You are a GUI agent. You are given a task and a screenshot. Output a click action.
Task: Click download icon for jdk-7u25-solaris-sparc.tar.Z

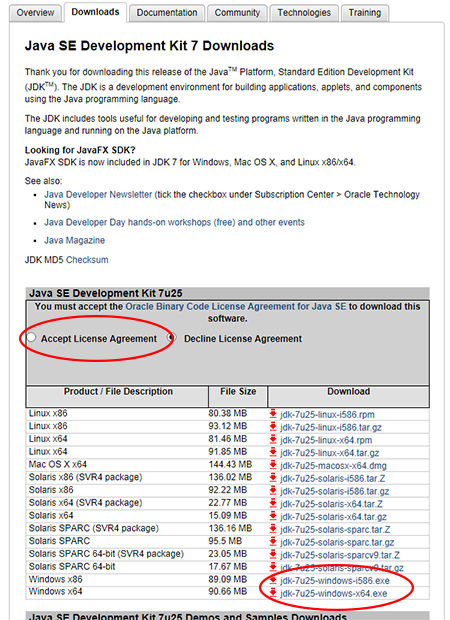[273, 528]
